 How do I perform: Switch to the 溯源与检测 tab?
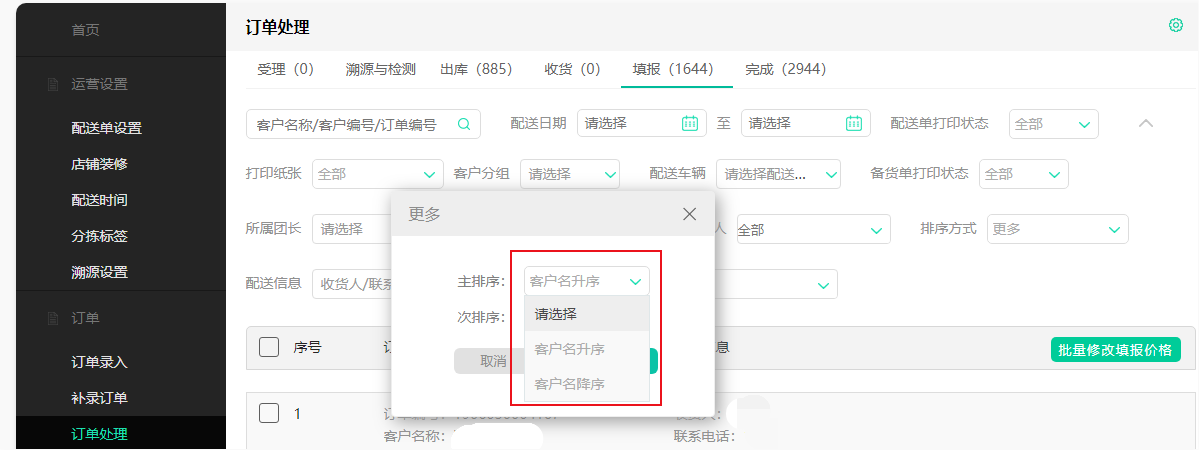point(380,70)
